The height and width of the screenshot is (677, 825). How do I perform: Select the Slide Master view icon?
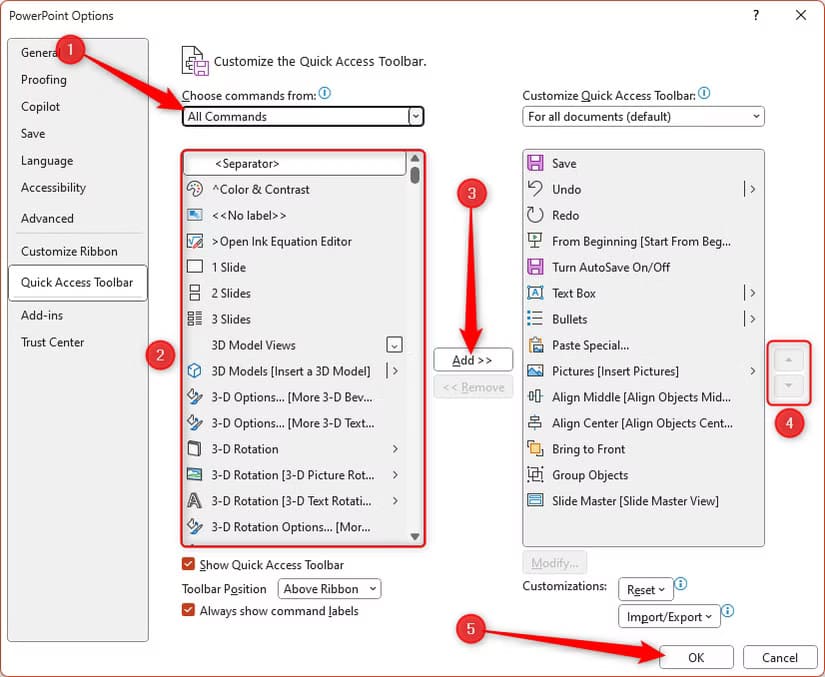(535, 500)
